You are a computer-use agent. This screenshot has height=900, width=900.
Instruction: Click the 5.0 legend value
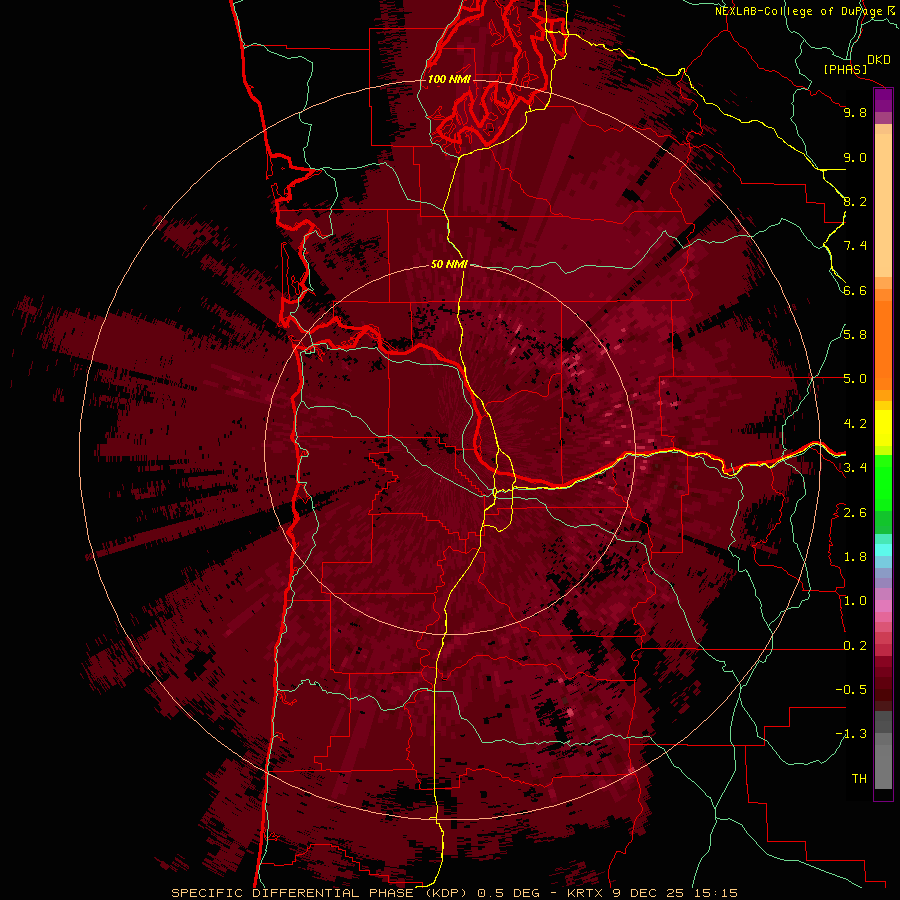[855, 379]
